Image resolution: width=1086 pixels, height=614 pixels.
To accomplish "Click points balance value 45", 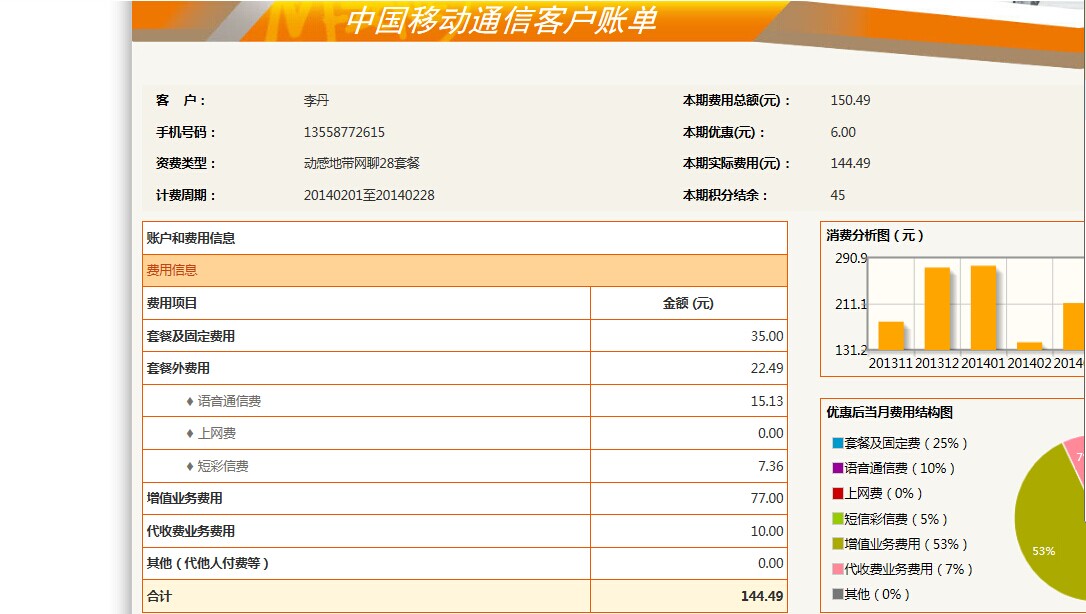I will pos(837,195).
